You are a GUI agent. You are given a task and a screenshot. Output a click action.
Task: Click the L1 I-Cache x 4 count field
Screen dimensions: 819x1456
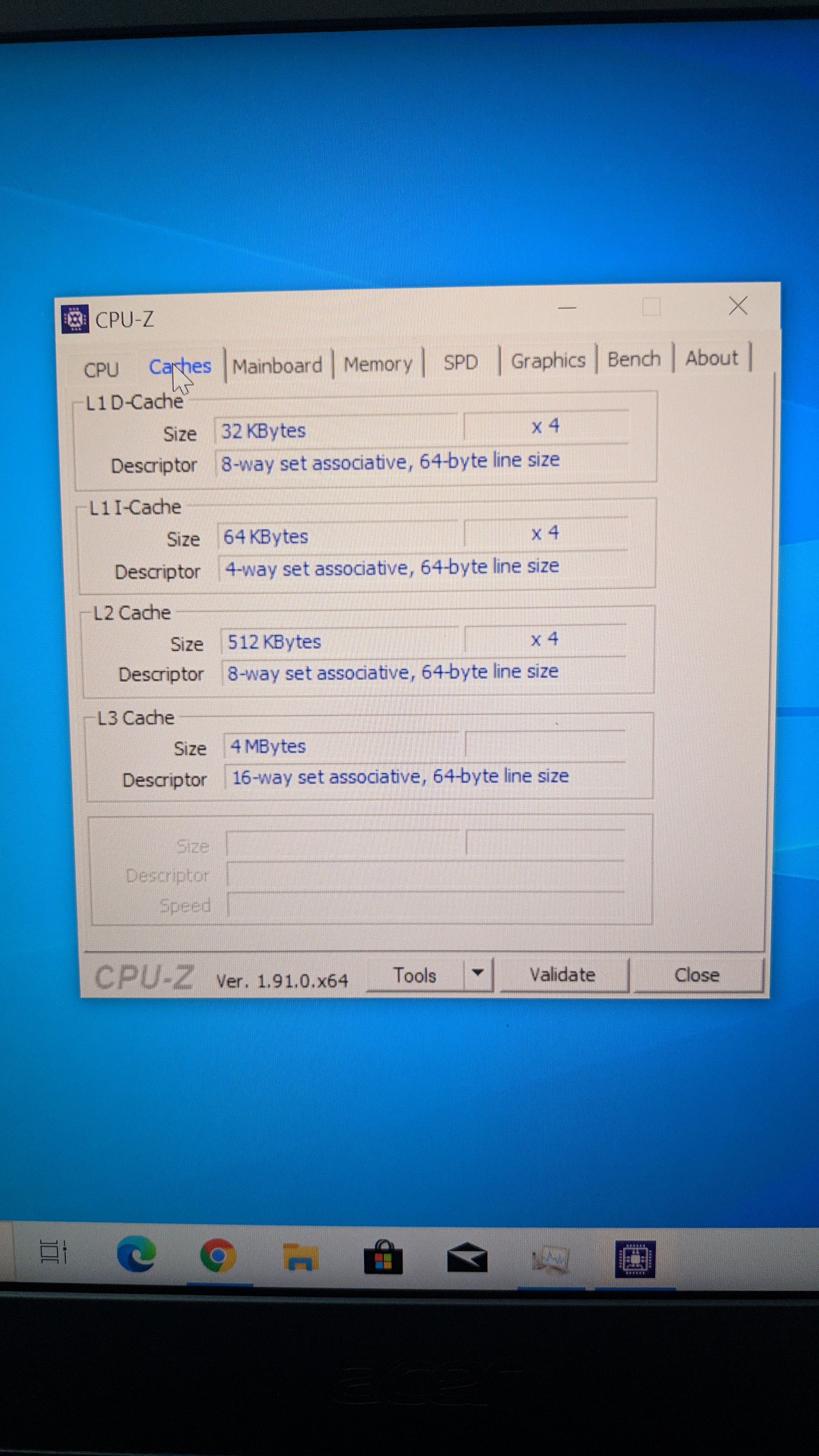point(546,533)
